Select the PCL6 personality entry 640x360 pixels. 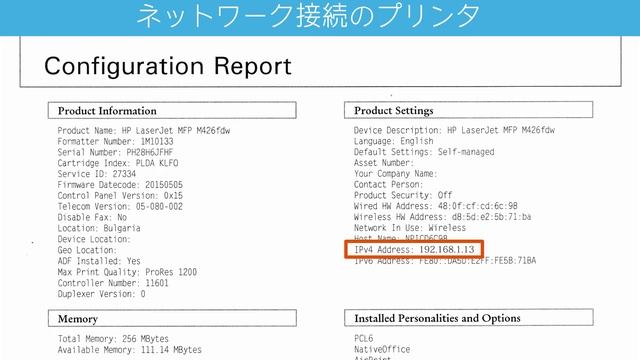click(x=364, y=338)
